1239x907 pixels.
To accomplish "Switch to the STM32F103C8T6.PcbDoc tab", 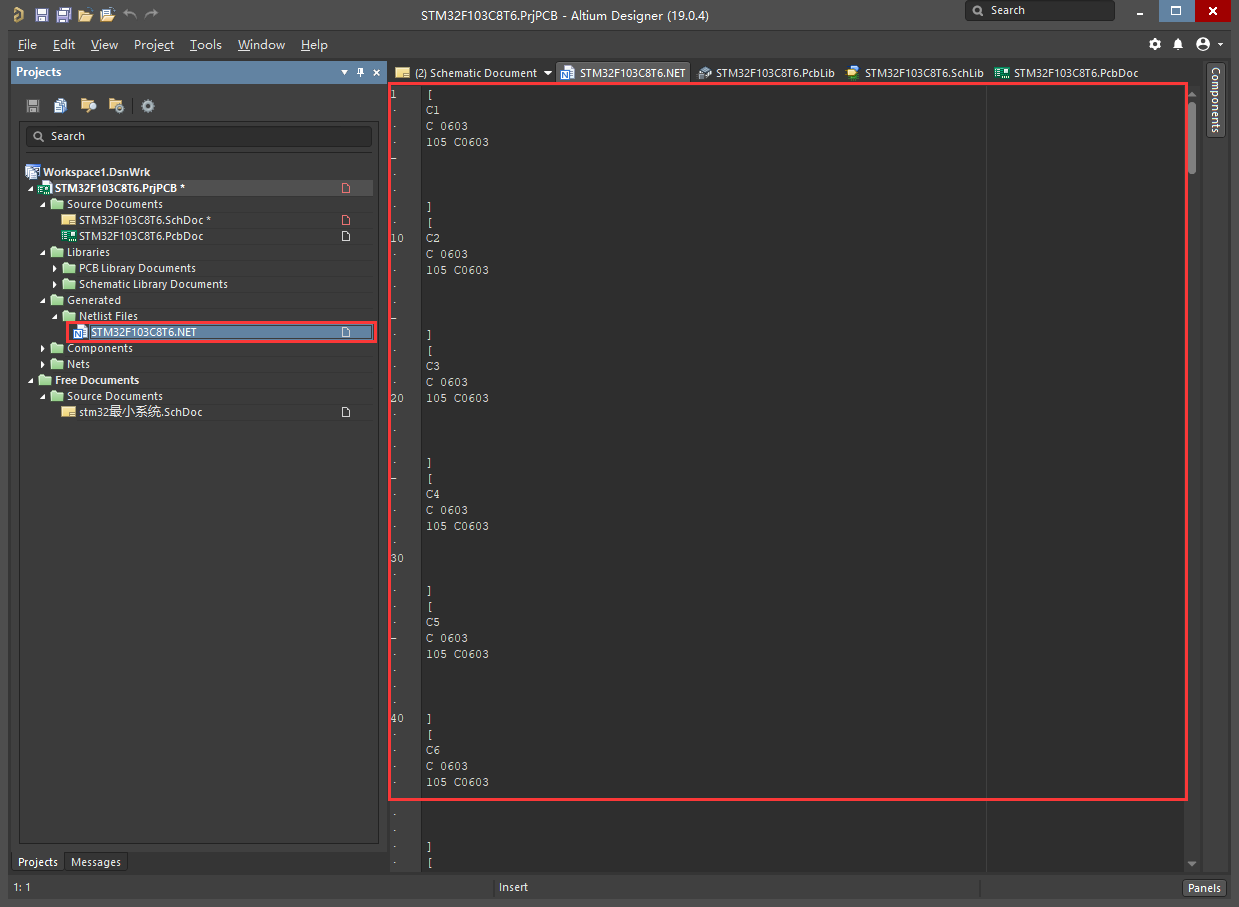I will tap(1066, 73).
